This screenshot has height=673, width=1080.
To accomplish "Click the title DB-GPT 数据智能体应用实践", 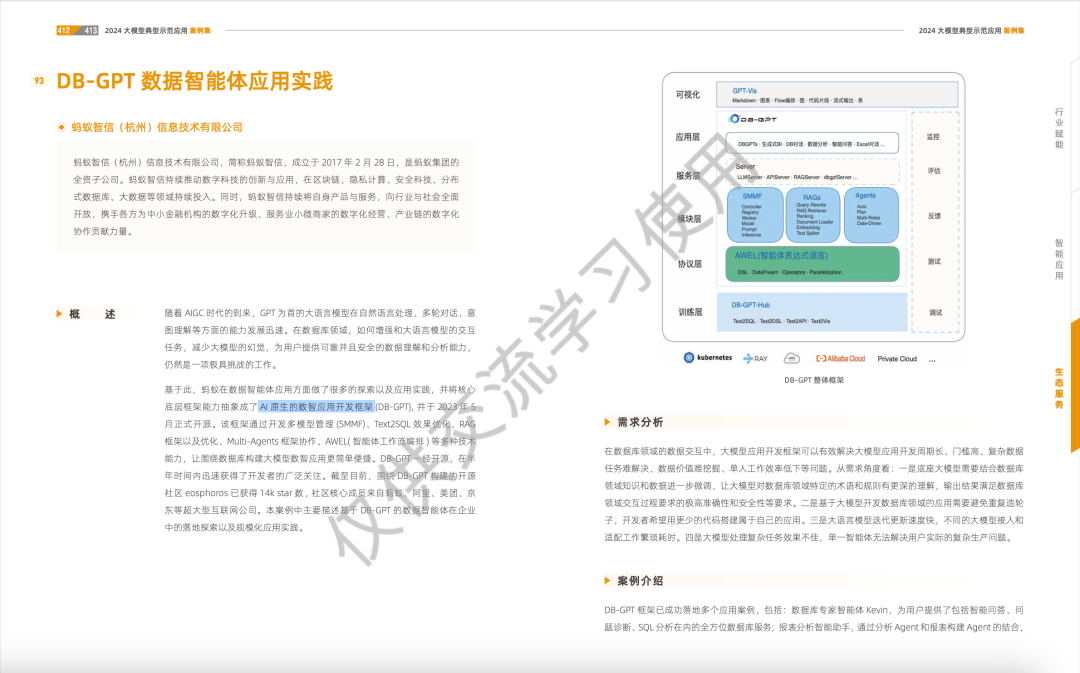I will pyautogui.click(x=194, y=81).
